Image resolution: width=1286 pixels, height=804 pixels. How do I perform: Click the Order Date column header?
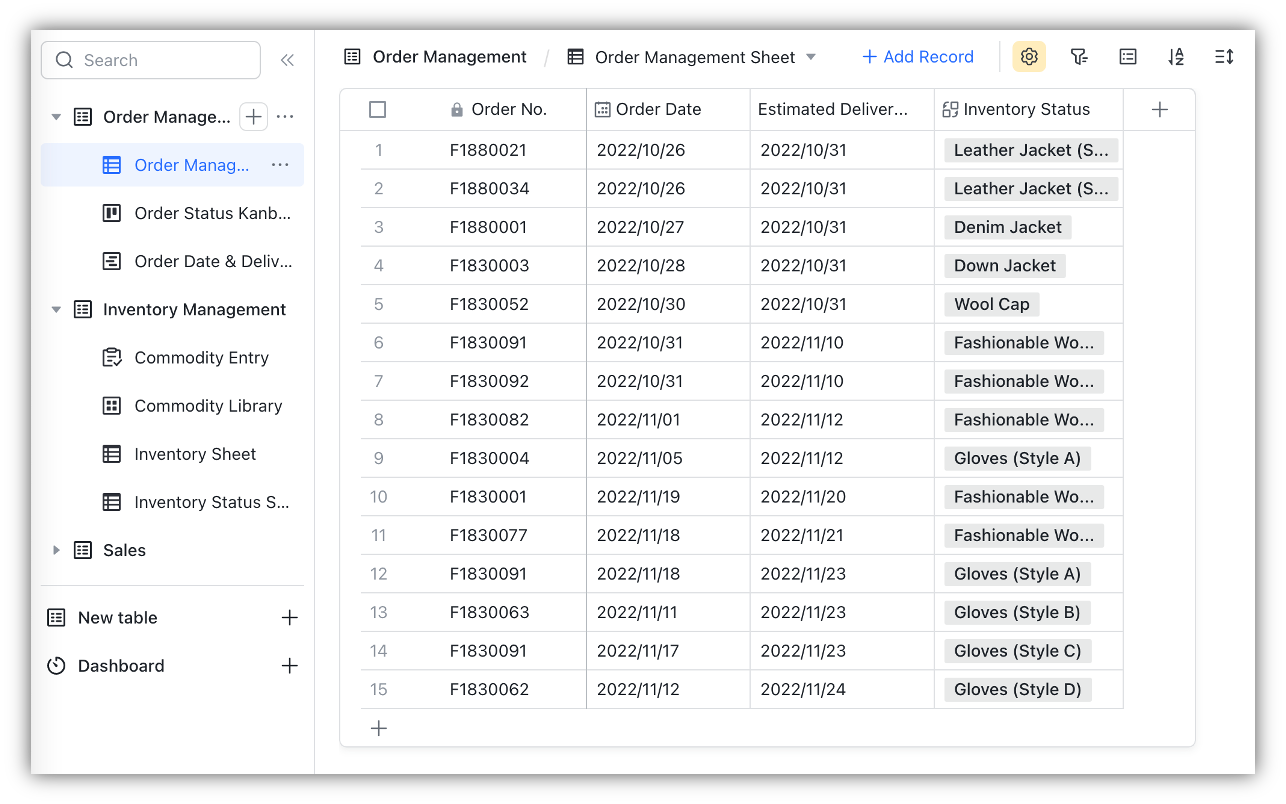point(669,110)
